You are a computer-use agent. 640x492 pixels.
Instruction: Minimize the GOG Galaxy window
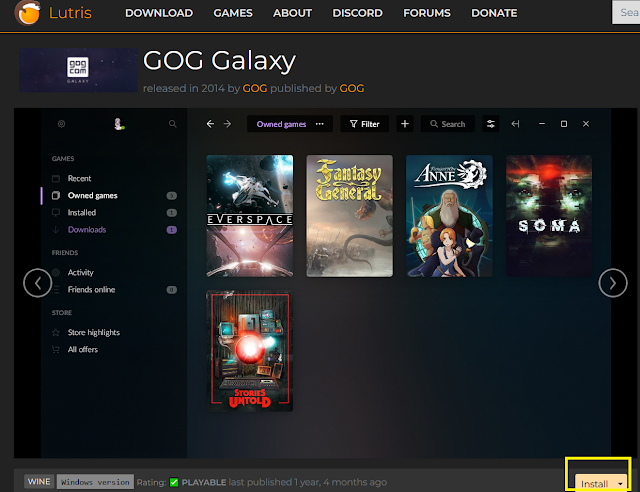click(x=542, y=124)
